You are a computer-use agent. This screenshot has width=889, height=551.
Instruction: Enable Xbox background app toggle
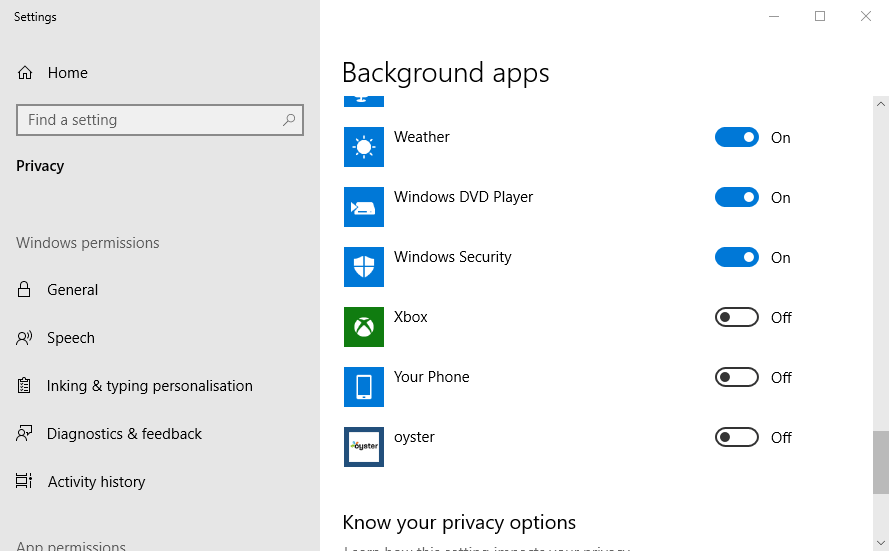coord(737,318)
